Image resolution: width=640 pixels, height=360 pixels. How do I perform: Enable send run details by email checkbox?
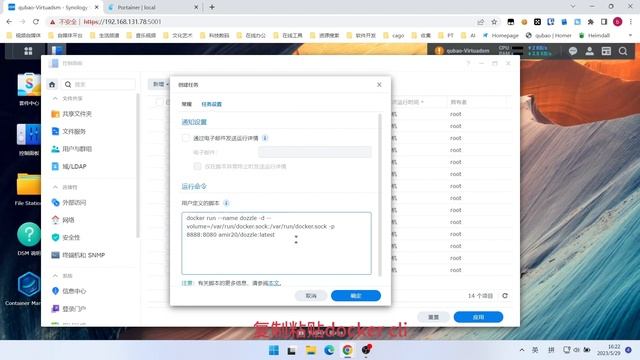click(x=186, y=138)
